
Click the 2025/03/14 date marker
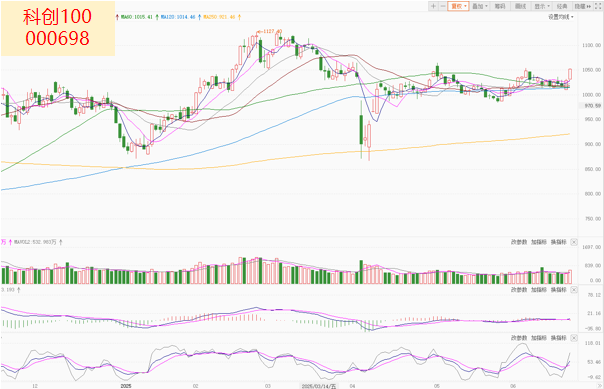click(x=319, y=386)
